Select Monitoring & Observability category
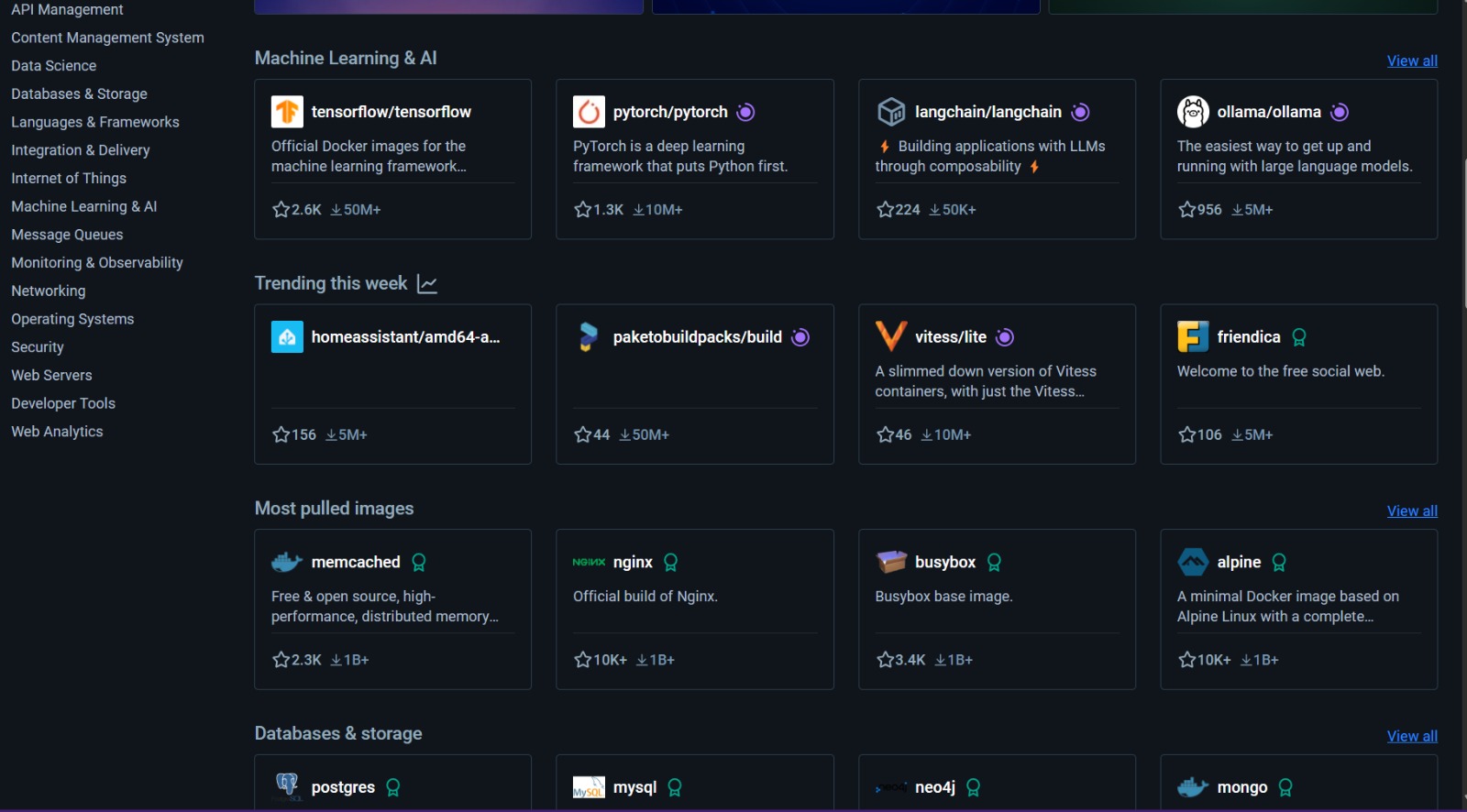This screenshot has width=1467, height=812. tap(97, 263)
